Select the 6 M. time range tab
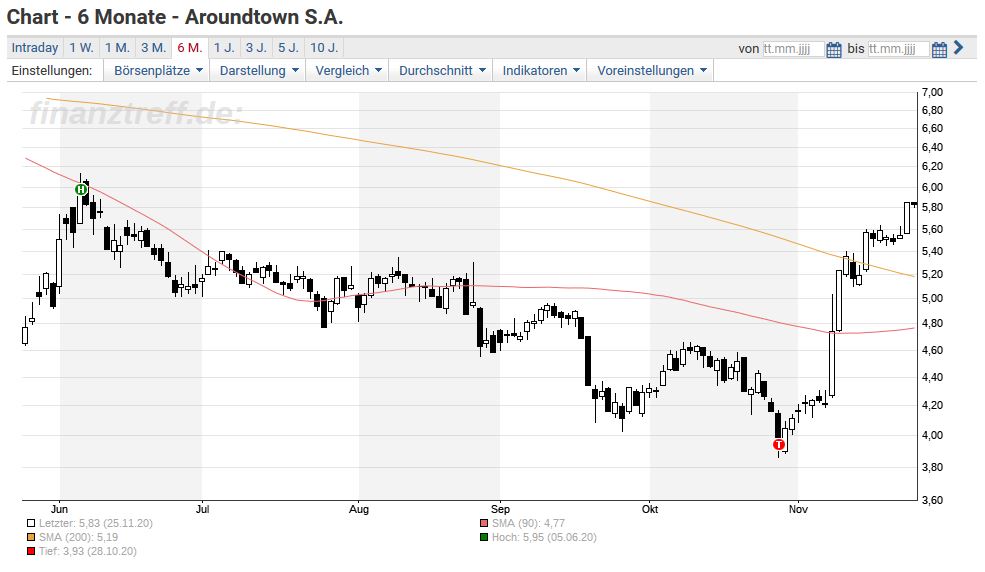This screenshot has width=985, height=572. pyautogui.click(x=190, y=48)
